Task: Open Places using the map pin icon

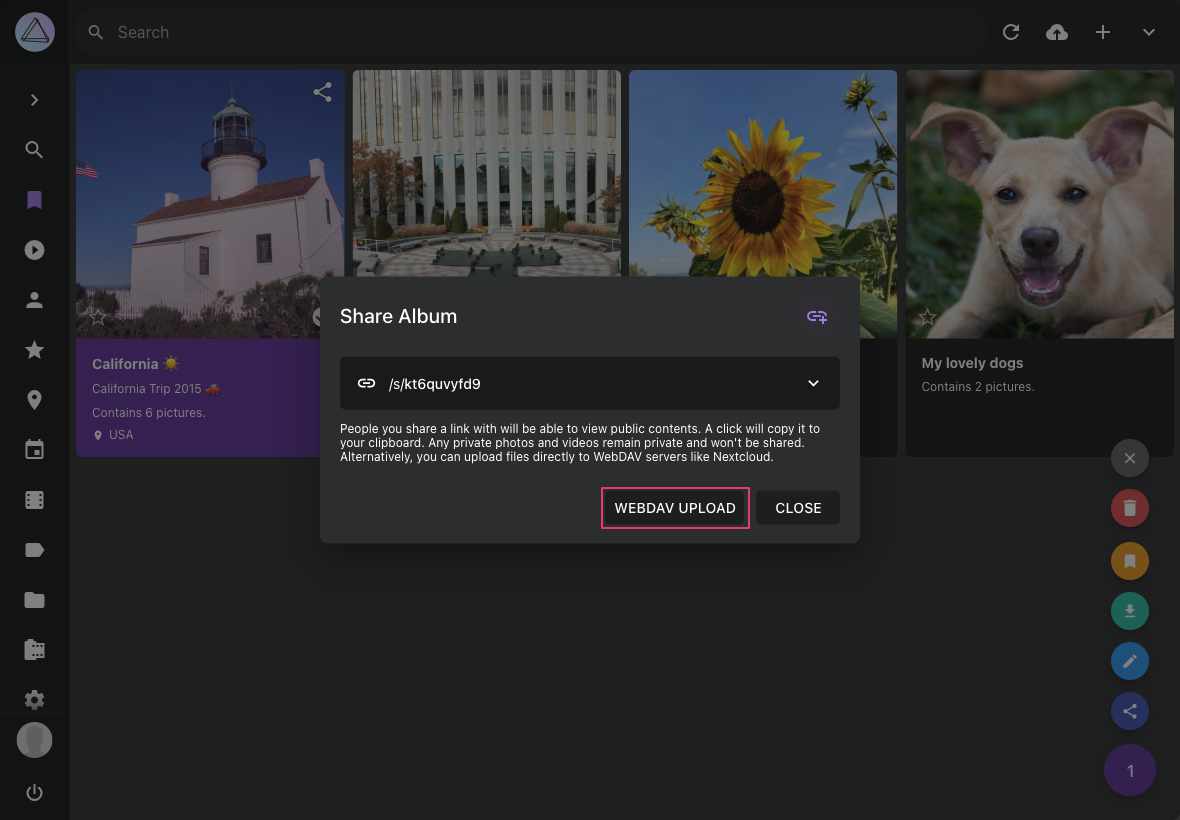Action: 34,399
